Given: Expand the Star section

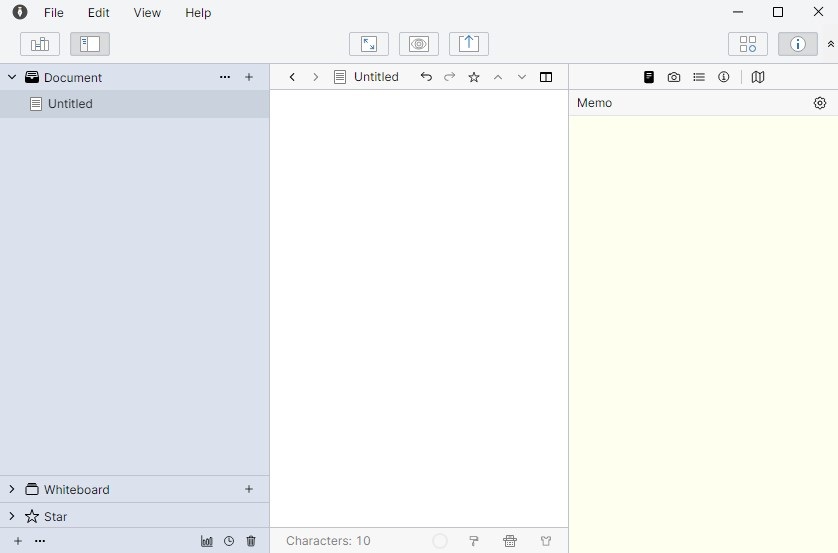Looking at the screenshot, I should pyautogui.click(x=12, y=516).
